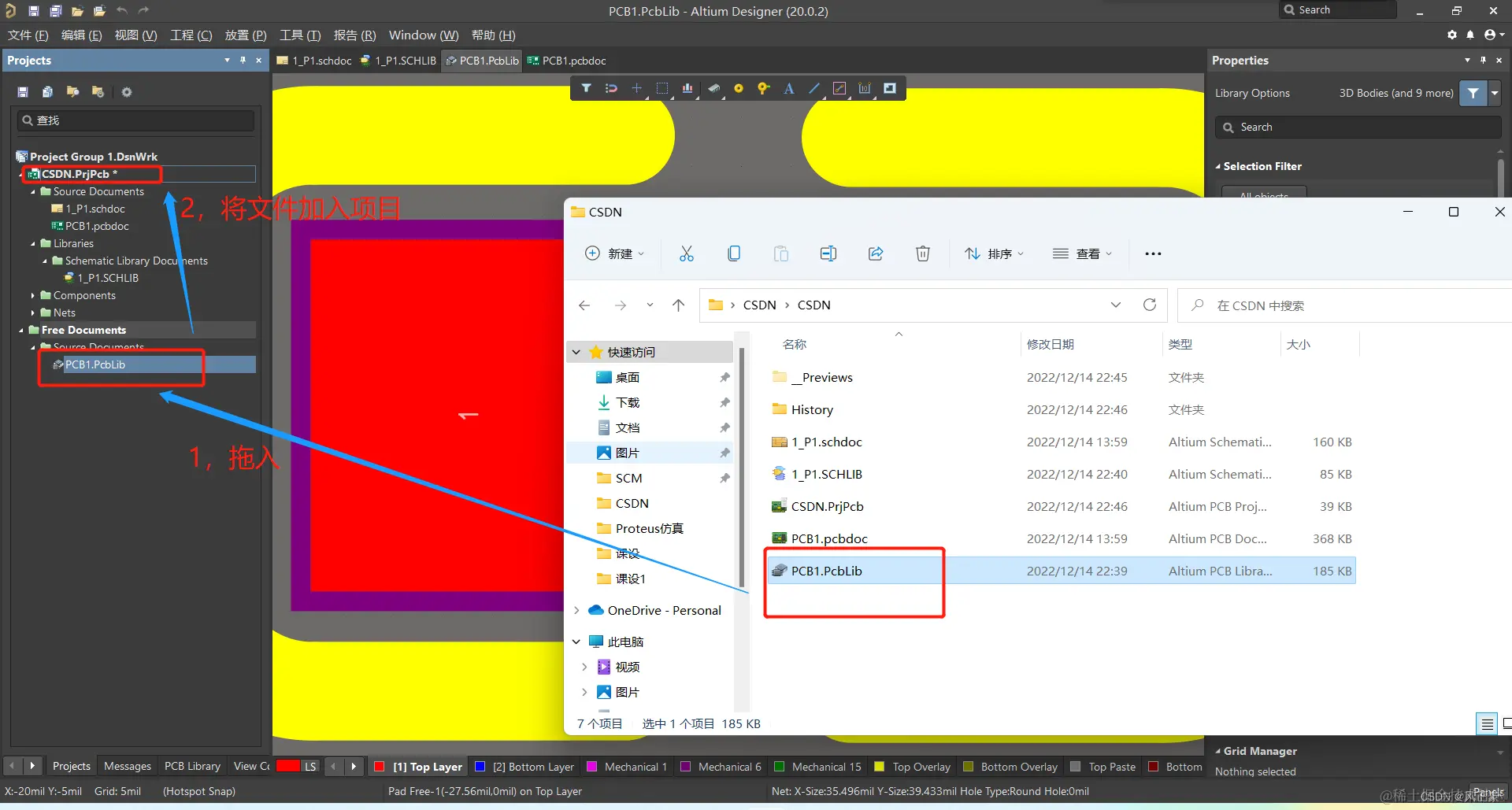The image size is (1512, 810).
Task: Click the place track icon in the pink box
Action: pos(839,88)
